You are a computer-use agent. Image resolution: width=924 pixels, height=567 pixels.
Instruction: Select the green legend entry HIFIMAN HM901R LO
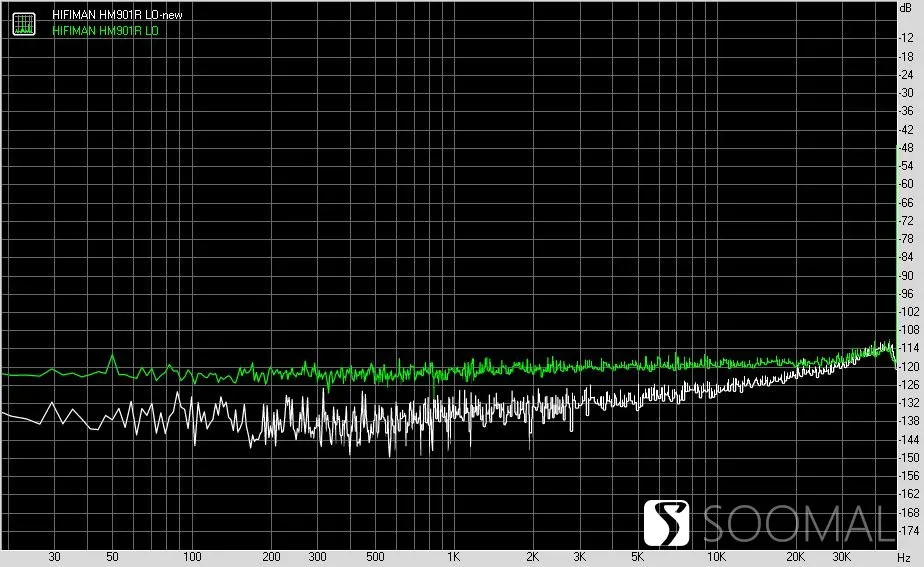tap(105, 31)
